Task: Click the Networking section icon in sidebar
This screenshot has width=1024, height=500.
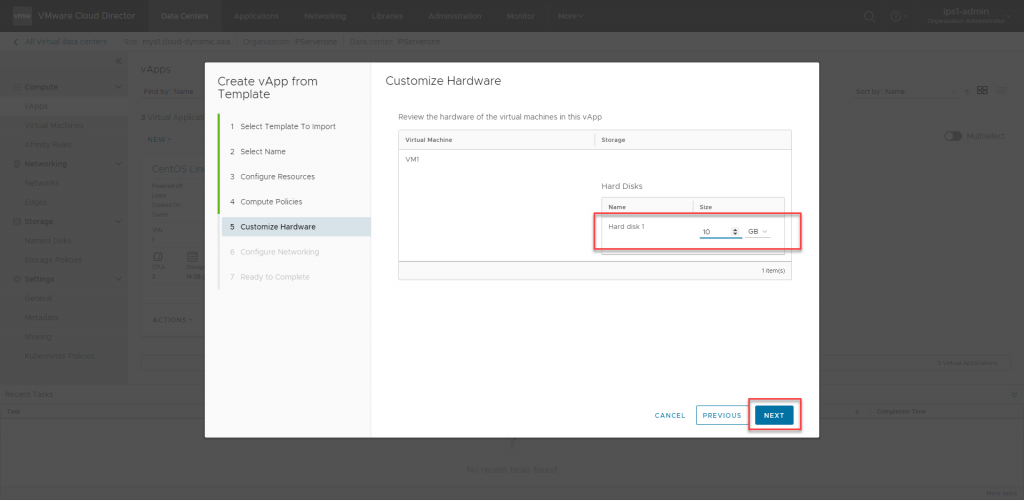Action: point(15,163)
